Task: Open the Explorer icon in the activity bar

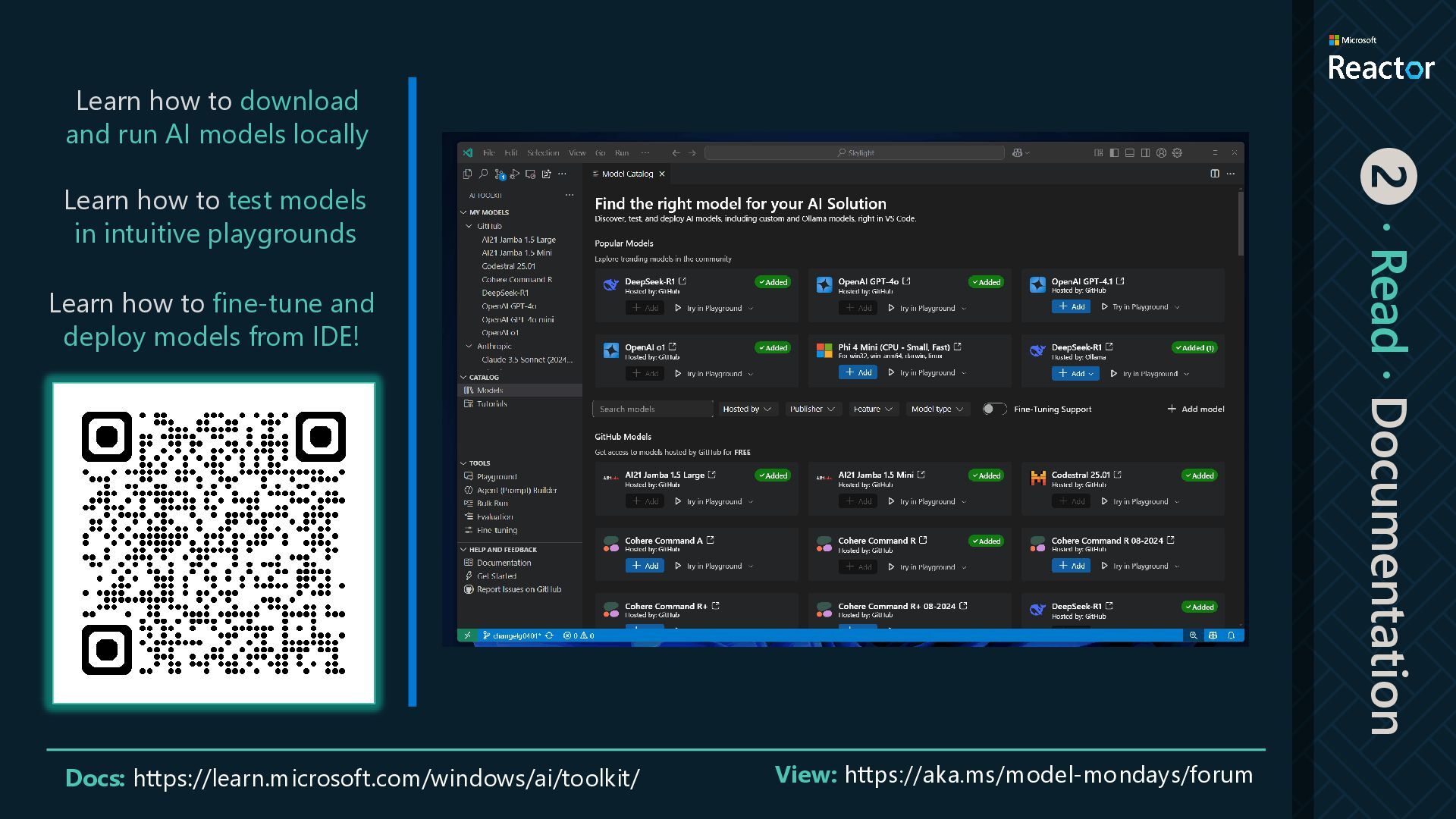Action: pyautogui.click(x=467, y=174)
